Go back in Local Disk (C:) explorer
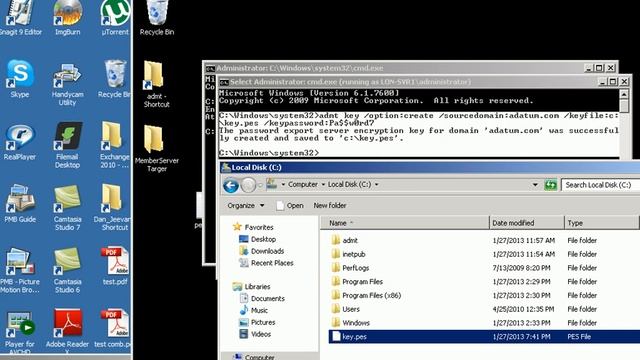 [231, 185]
